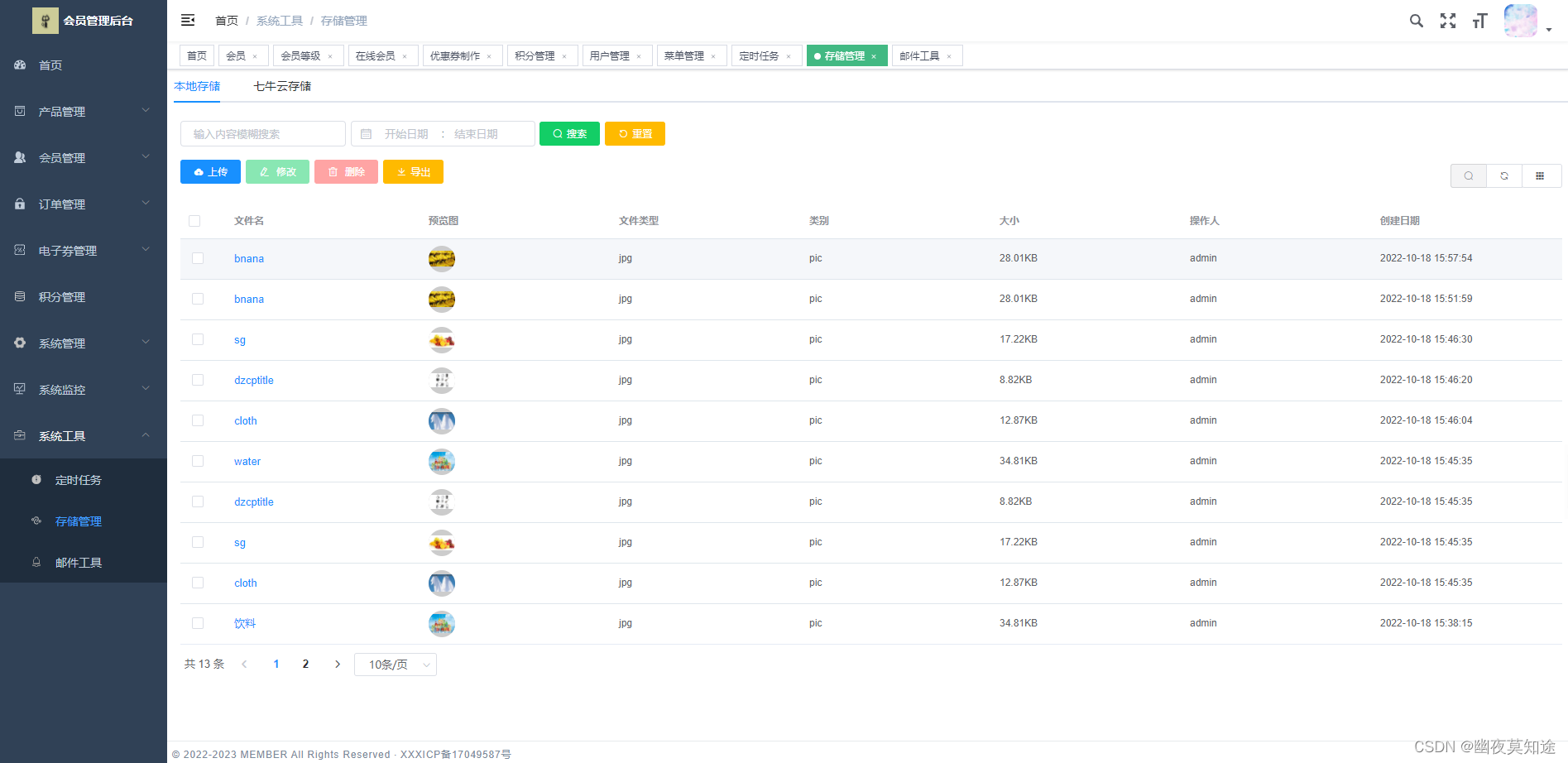Toggle fullscreen mode icon
This screenshot has height=763, width=1568.
tap(1448, 21)
